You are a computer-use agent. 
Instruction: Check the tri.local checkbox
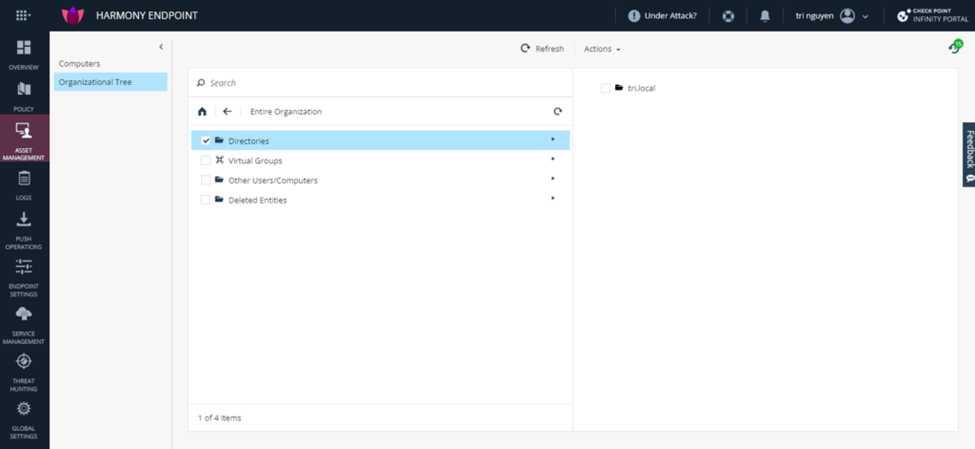[x=606, y=88]
